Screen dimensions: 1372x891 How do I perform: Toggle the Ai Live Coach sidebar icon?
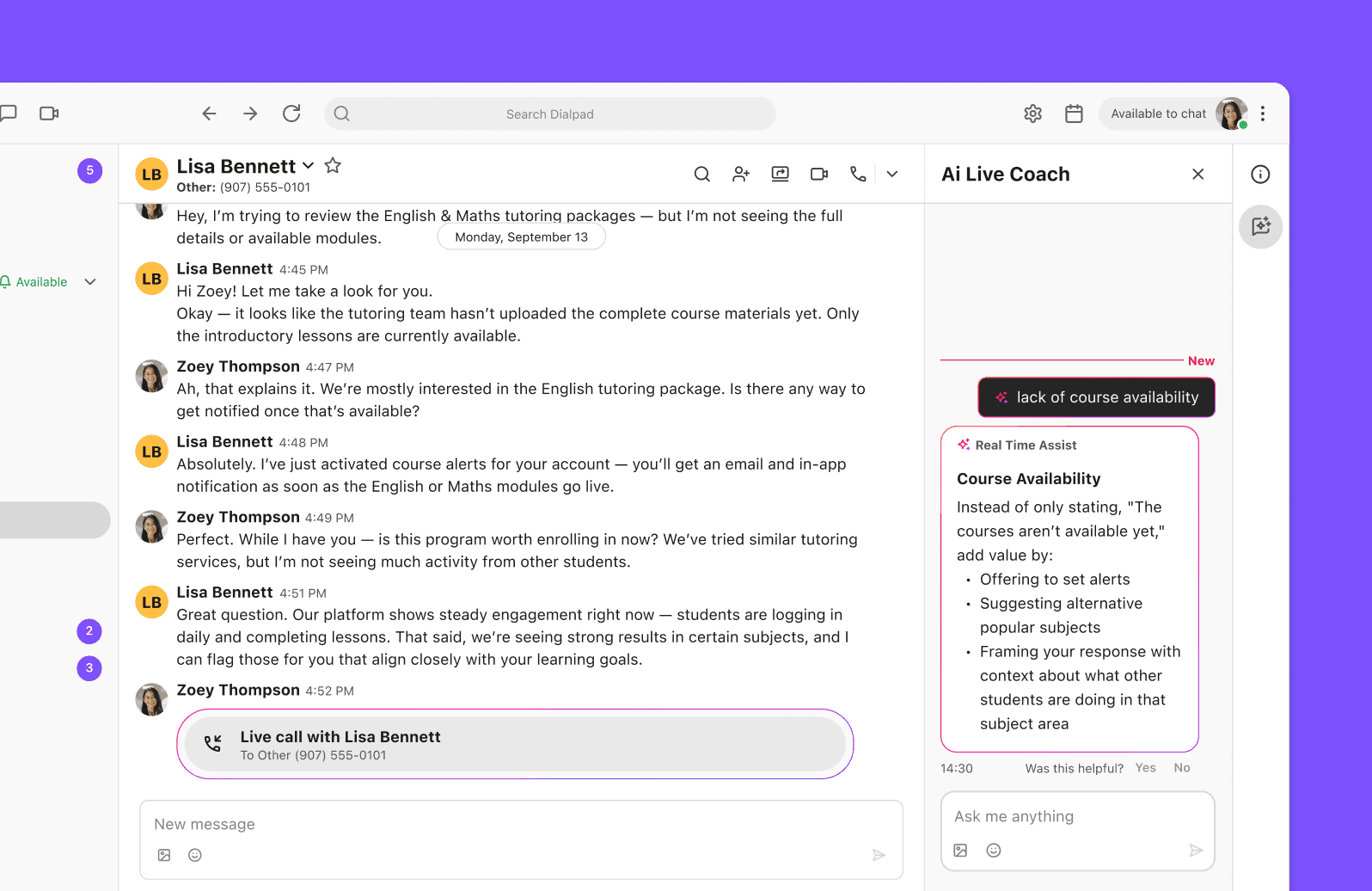click(1260, 227)
